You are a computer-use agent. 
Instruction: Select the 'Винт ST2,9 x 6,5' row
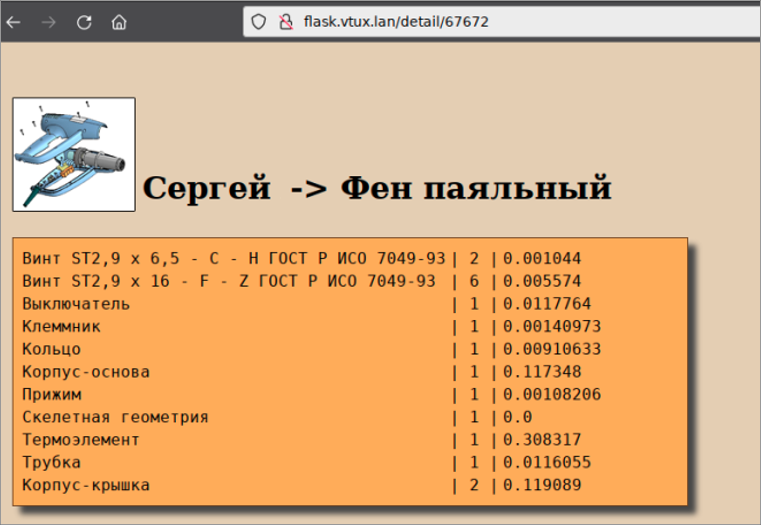coord(235,258)
